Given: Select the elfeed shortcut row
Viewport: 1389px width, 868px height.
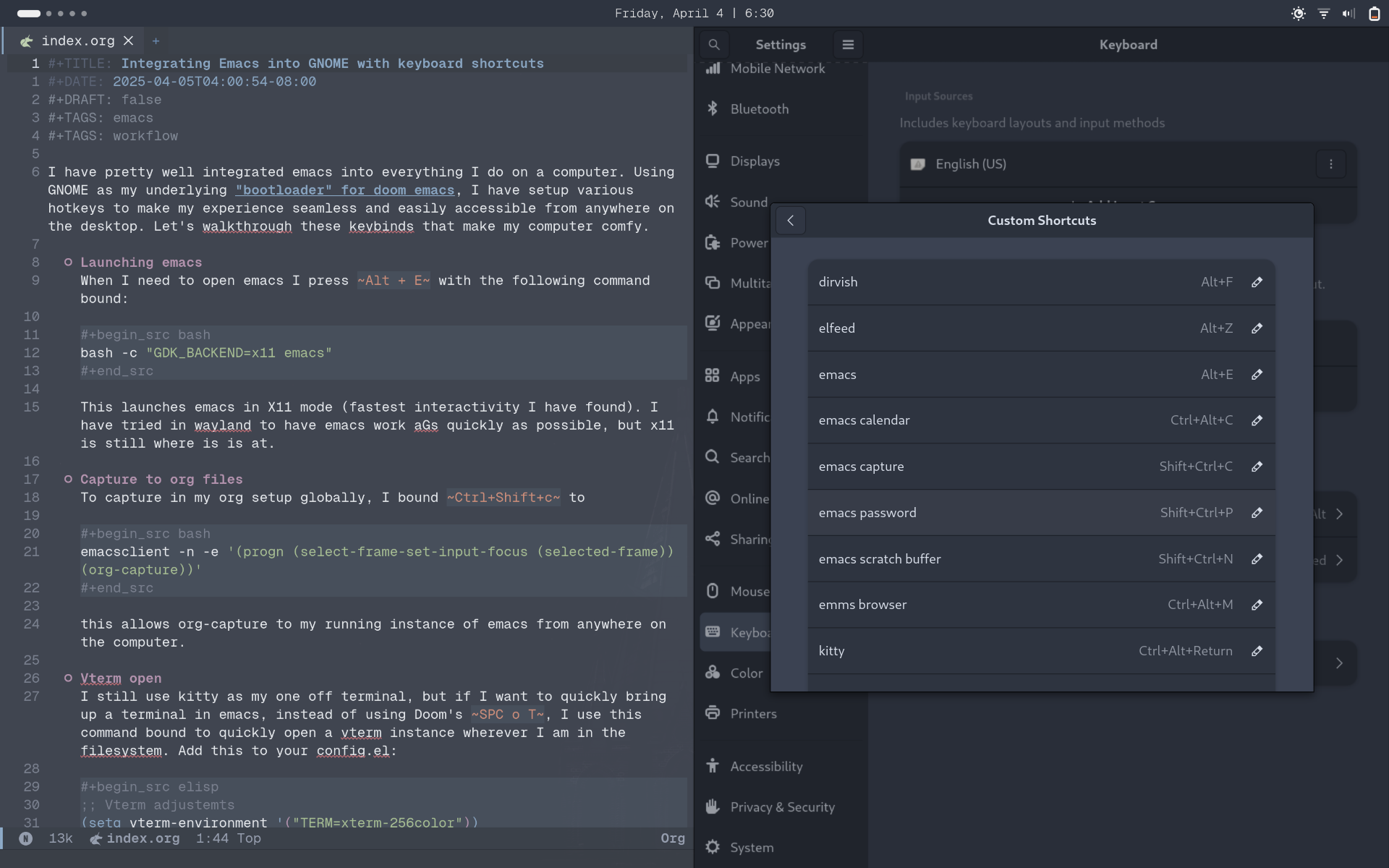Looking at the screenshot, I should point(1041,328).
